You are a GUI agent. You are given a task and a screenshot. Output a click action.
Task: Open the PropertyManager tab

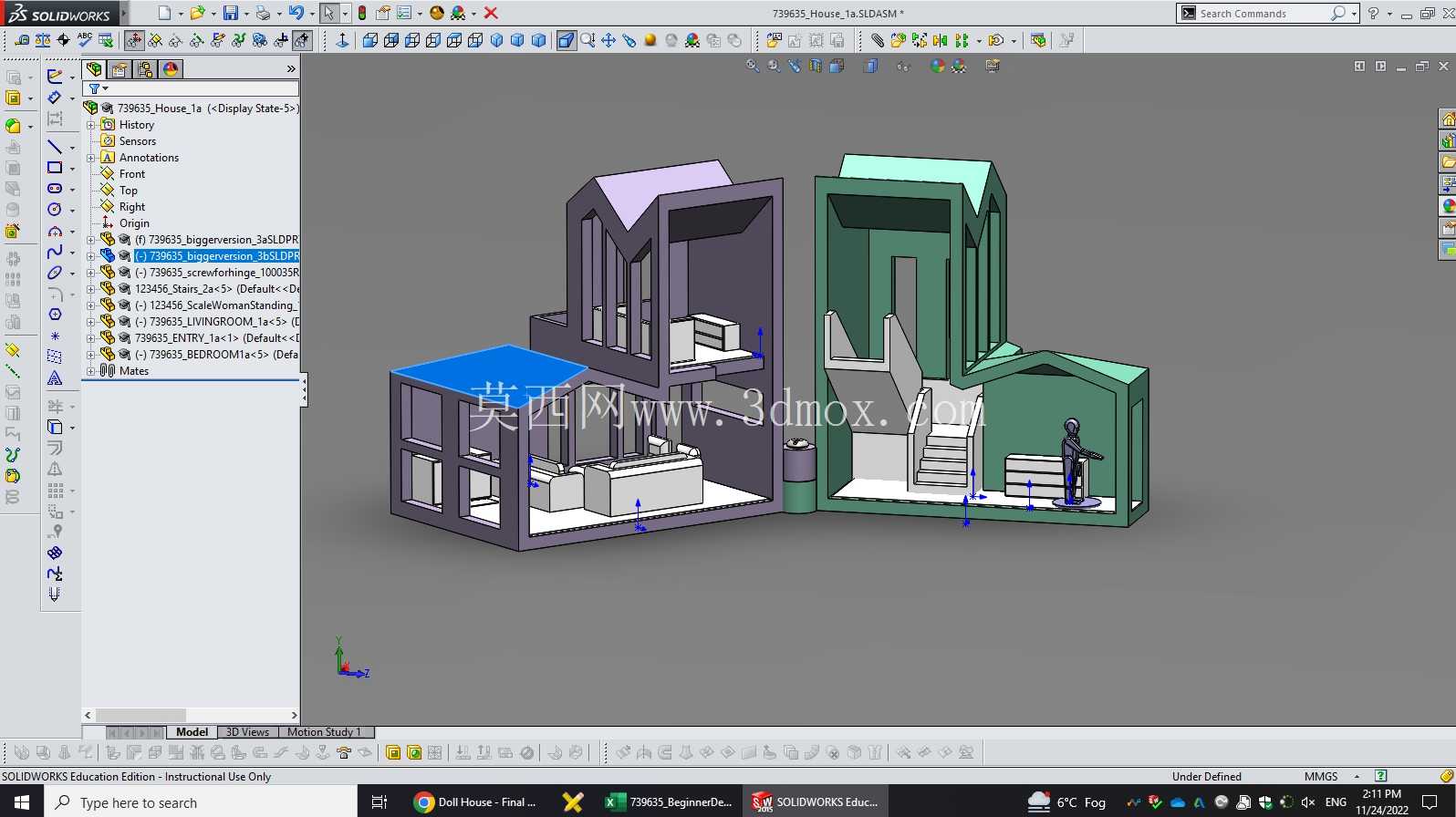click(x=120, y=69)
